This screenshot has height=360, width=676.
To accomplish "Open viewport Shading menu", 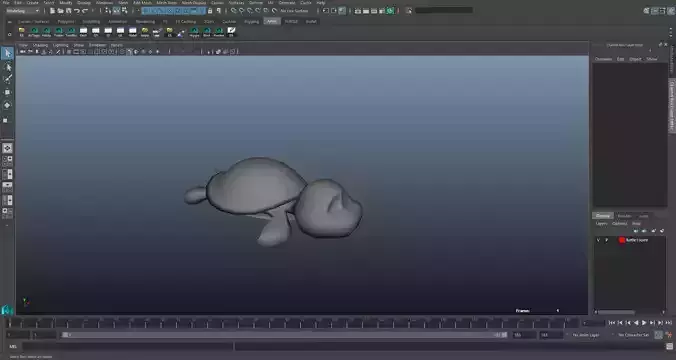I will [40, 45].
